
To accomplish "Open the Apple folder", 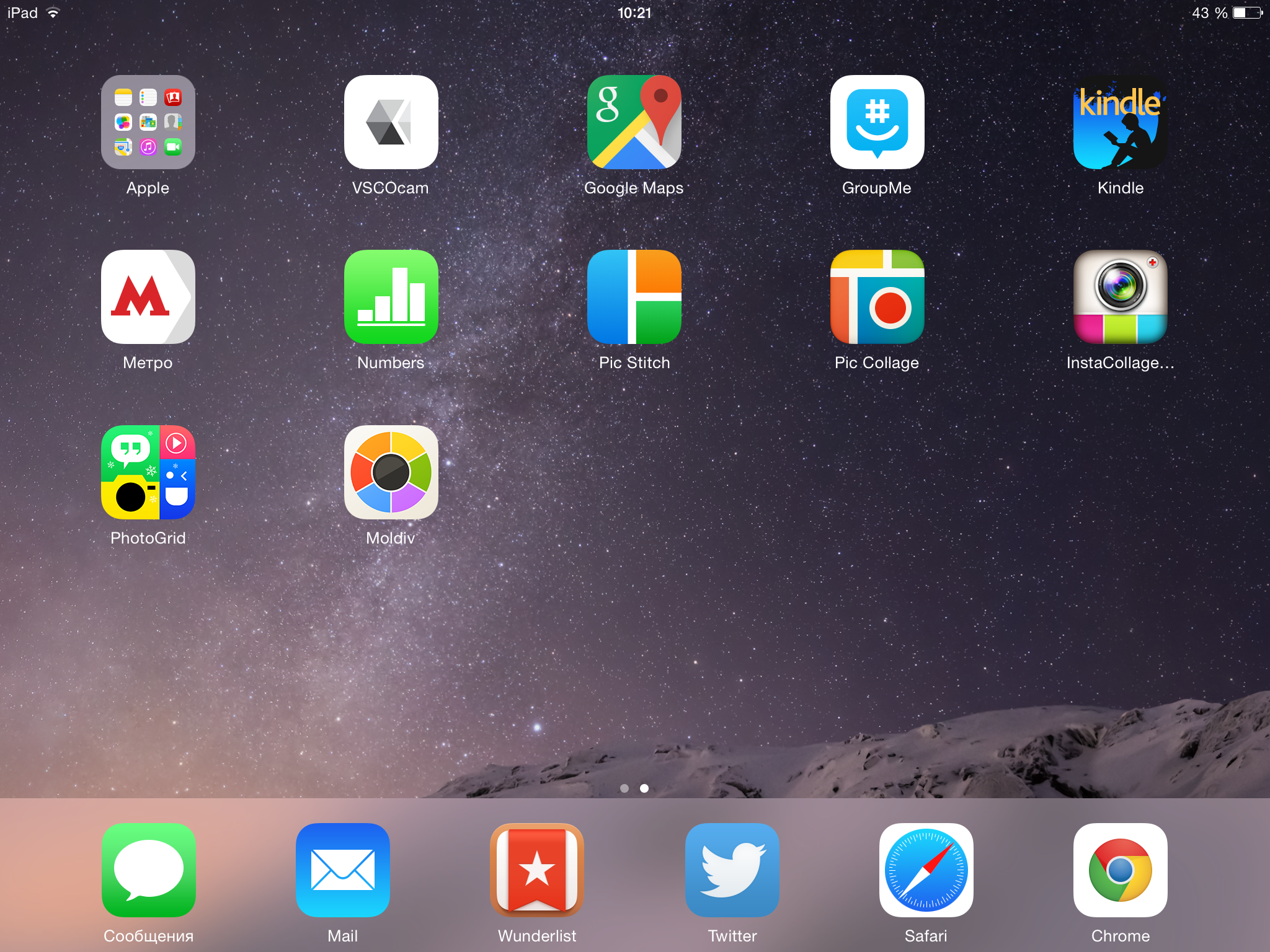I will coord(148,122).
